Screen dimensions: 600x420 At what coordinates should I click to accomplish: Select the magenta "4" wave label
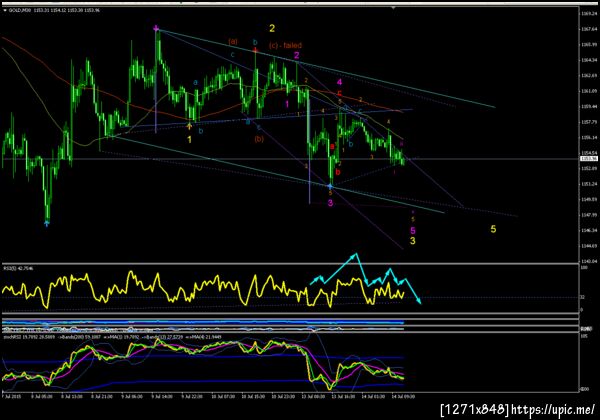point(339,82)
